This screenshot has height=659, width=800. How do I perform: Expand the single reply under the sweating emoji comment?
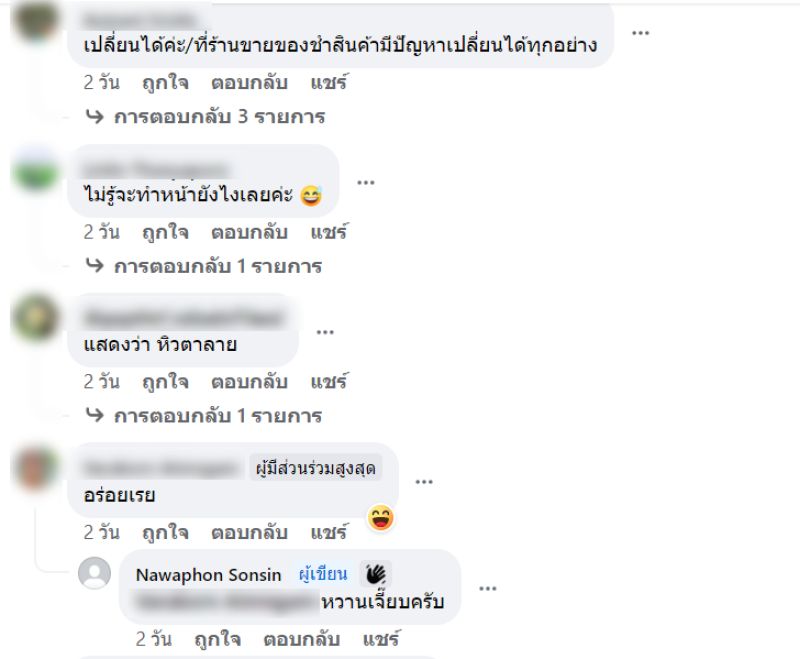[204, 266]
